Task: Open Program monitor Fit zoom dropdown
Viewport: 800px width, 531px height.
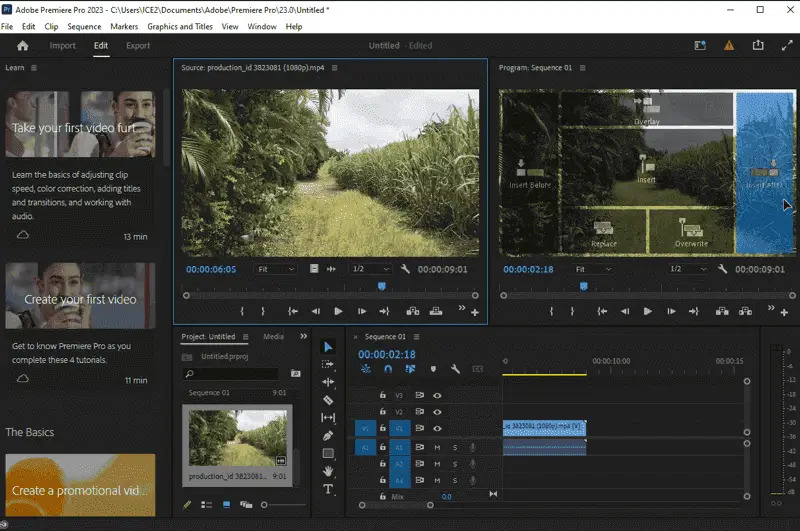Action: click(x=593, y=269)
